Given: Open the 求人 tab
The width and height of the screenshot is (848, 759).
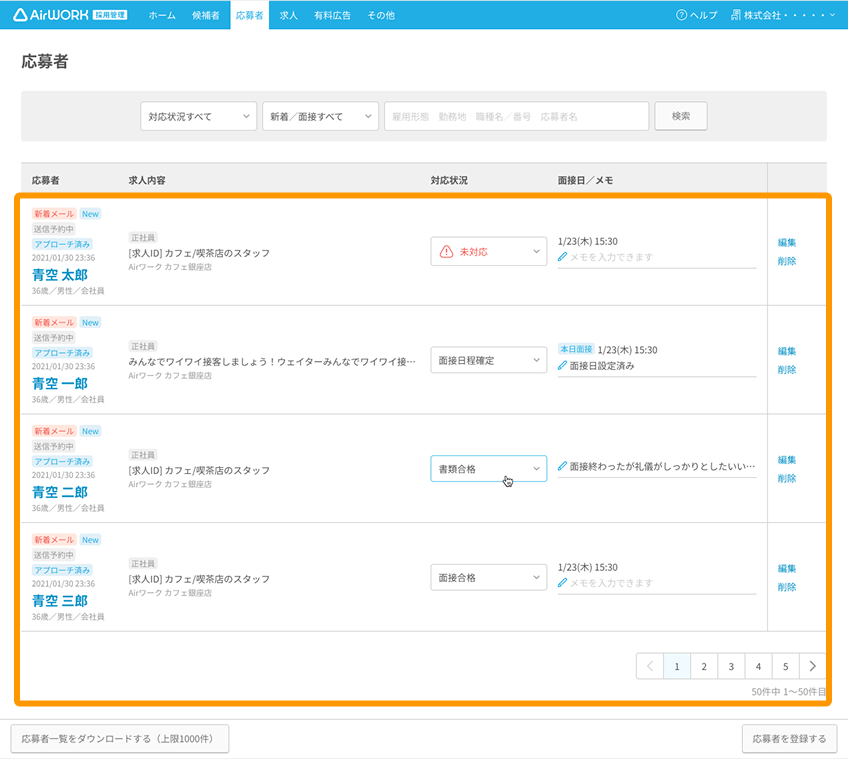Looking at the screenshot, I should (288, 15).
